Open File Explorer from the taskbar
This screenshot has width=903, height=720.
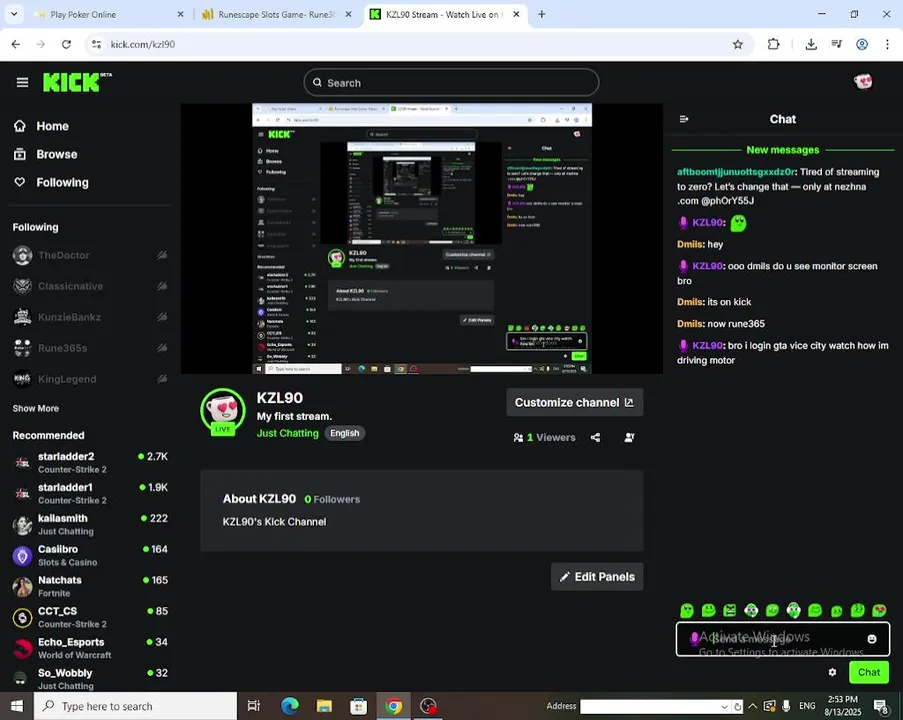(x=324, y=706)
